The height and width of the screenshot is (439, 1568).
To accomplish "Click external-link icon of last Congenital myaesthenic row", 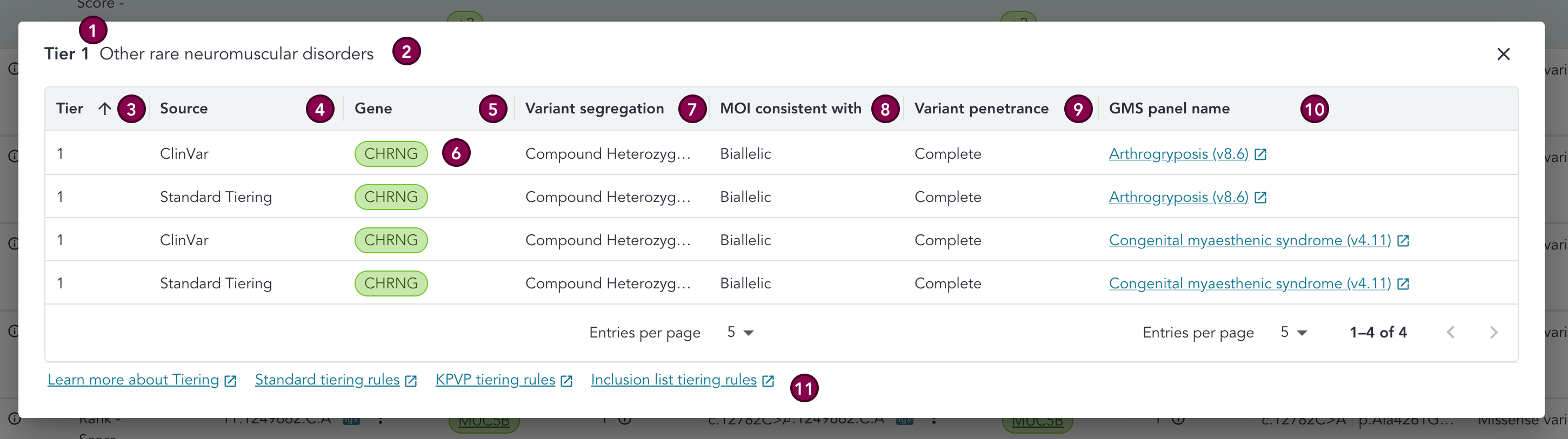I will click(x=1403, y=284).
